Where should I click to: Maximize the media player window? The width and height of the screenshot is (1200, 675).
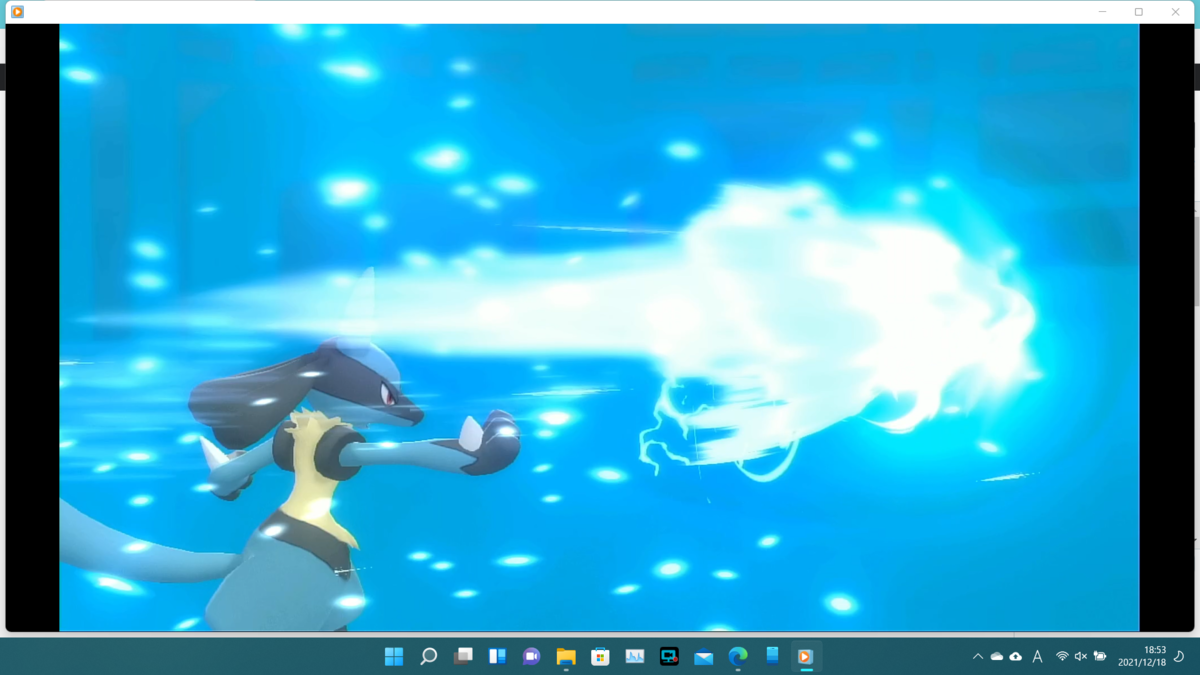1138,12
